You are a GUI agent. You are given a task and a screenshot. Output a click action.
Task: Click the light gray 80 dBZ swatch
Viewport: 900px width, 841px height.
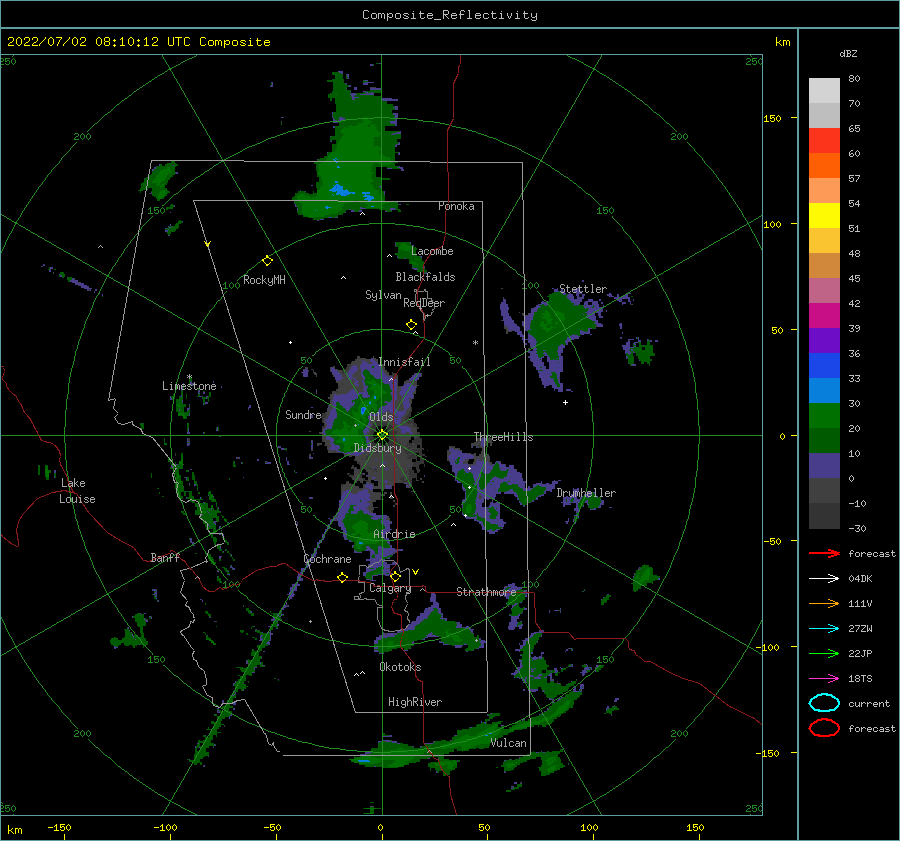(824, 91)
